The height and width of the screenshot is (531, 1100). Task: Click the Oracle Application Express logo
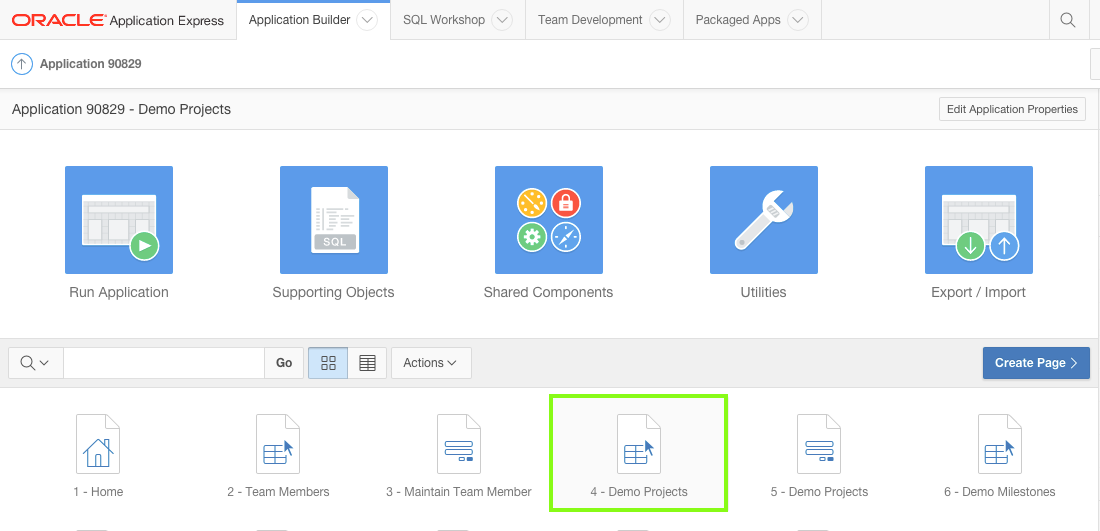click(x=118, y=20)
